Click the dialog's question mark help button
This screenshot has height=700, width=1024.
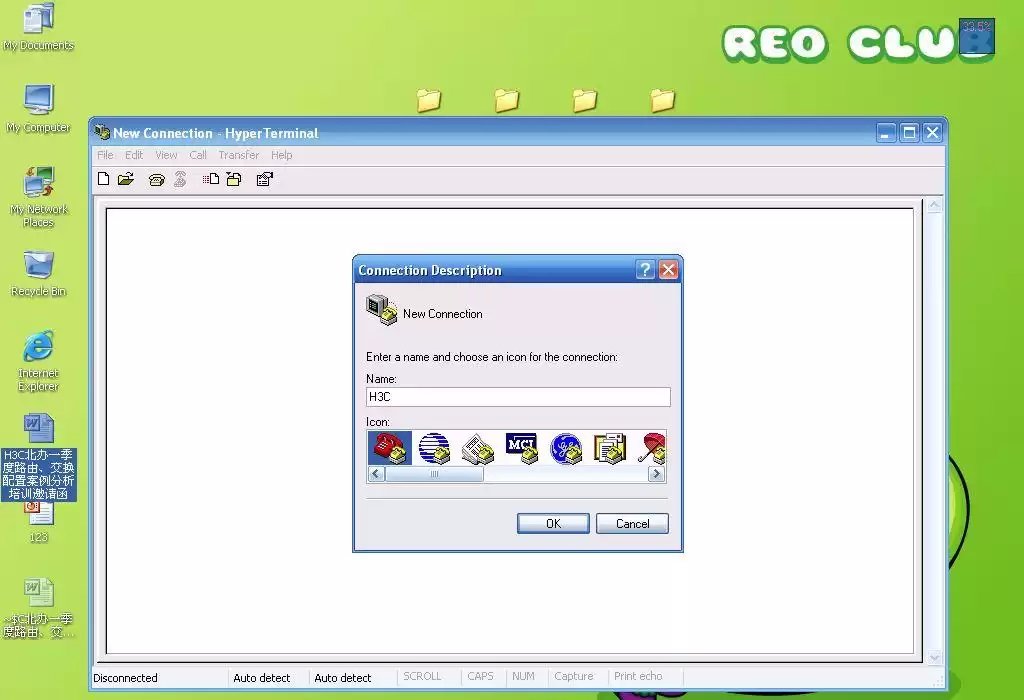(x=646, y=270)
